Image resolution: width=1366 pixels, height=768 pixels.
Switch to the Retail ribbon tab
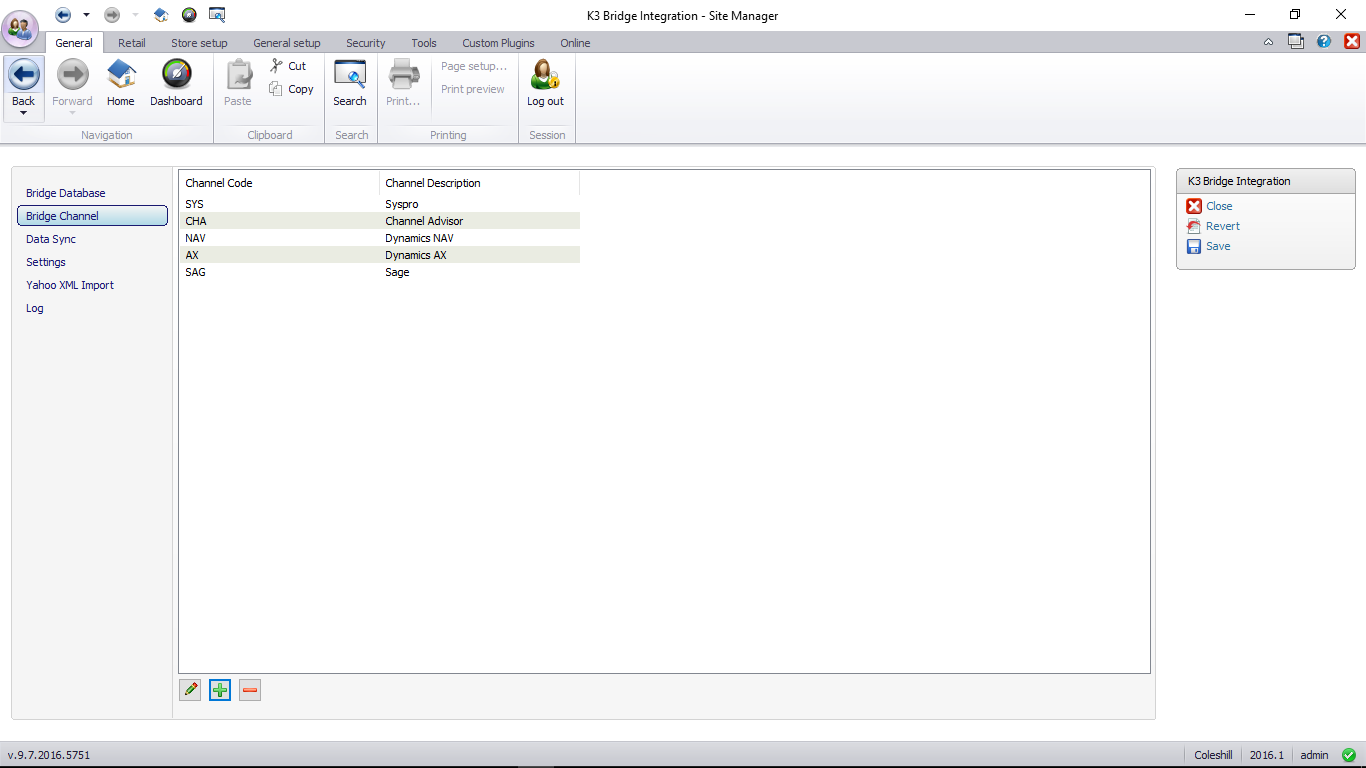tap(131, 43)
